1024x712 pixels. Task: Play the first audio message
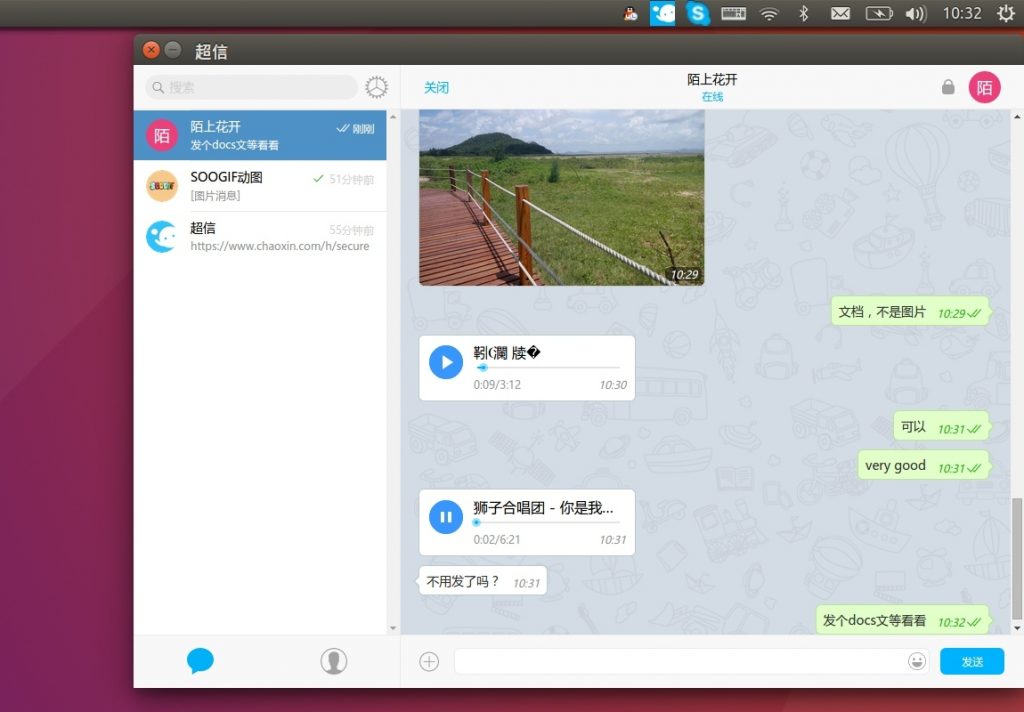click(446, 361)
